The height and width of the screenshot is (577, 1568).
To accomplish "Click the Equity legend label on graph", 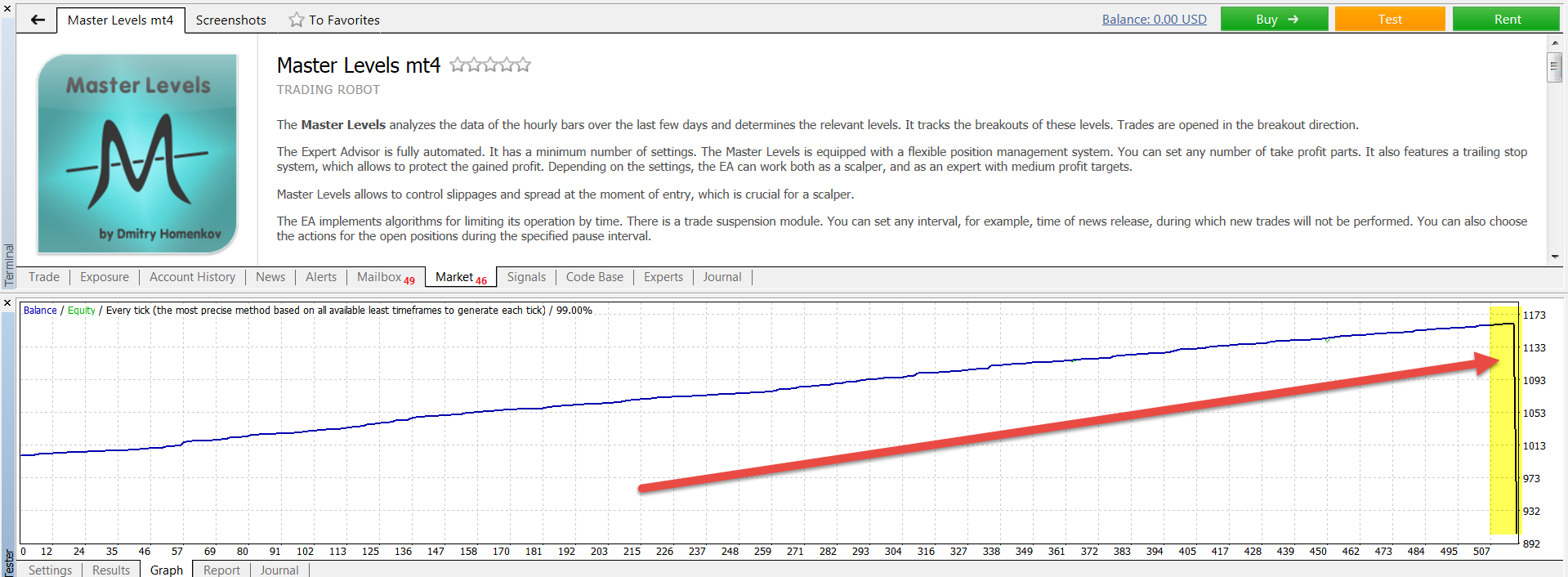I will 82,311.
